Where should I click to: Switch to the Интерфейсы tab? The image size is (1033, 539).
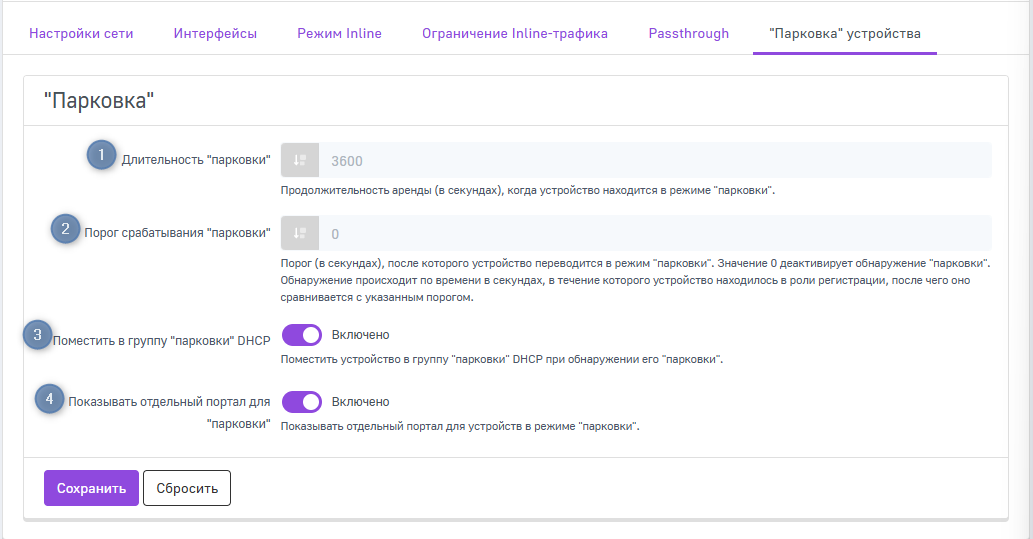coord(215,33)
